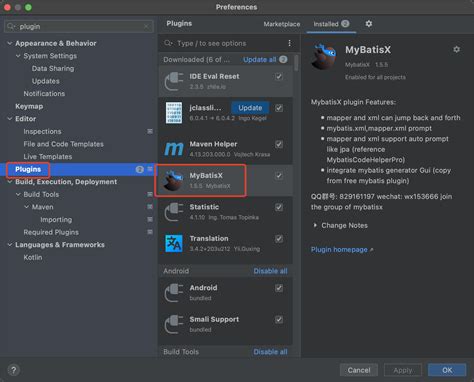Click the MyBatisX bird icon in plugin list
Viewport: 474px width, 382px height.
[172, 180]
